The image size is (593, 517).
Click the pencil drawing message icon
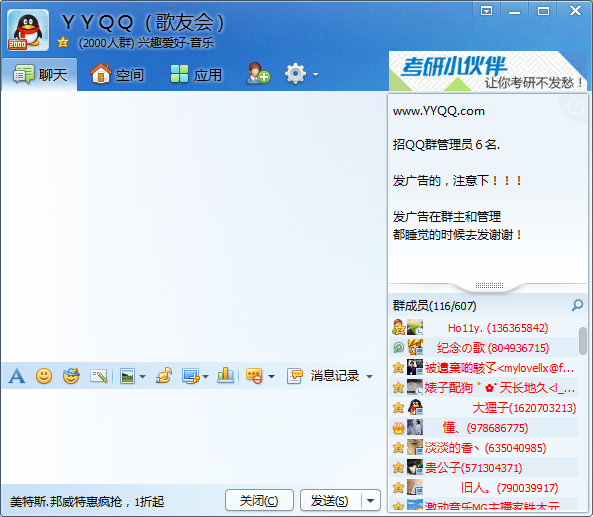(x=99, y=376)
